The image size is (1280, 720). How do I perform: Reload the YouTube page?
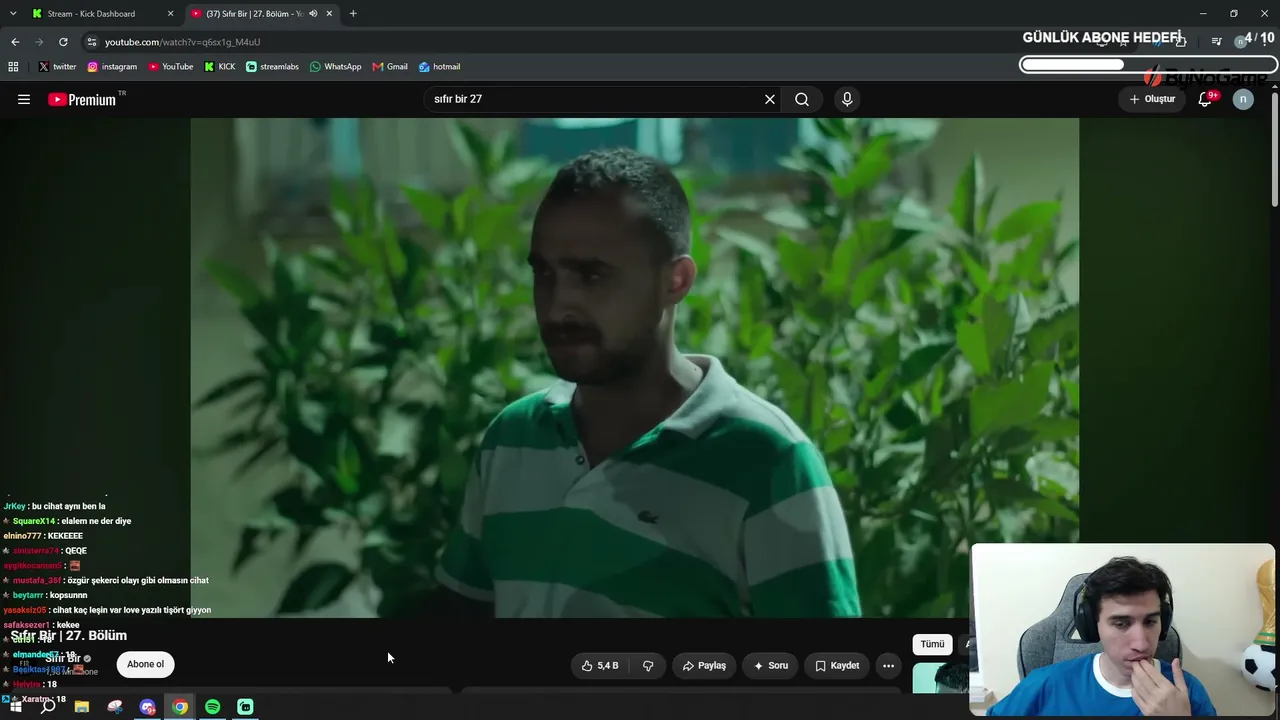click(x=63, y=42)
